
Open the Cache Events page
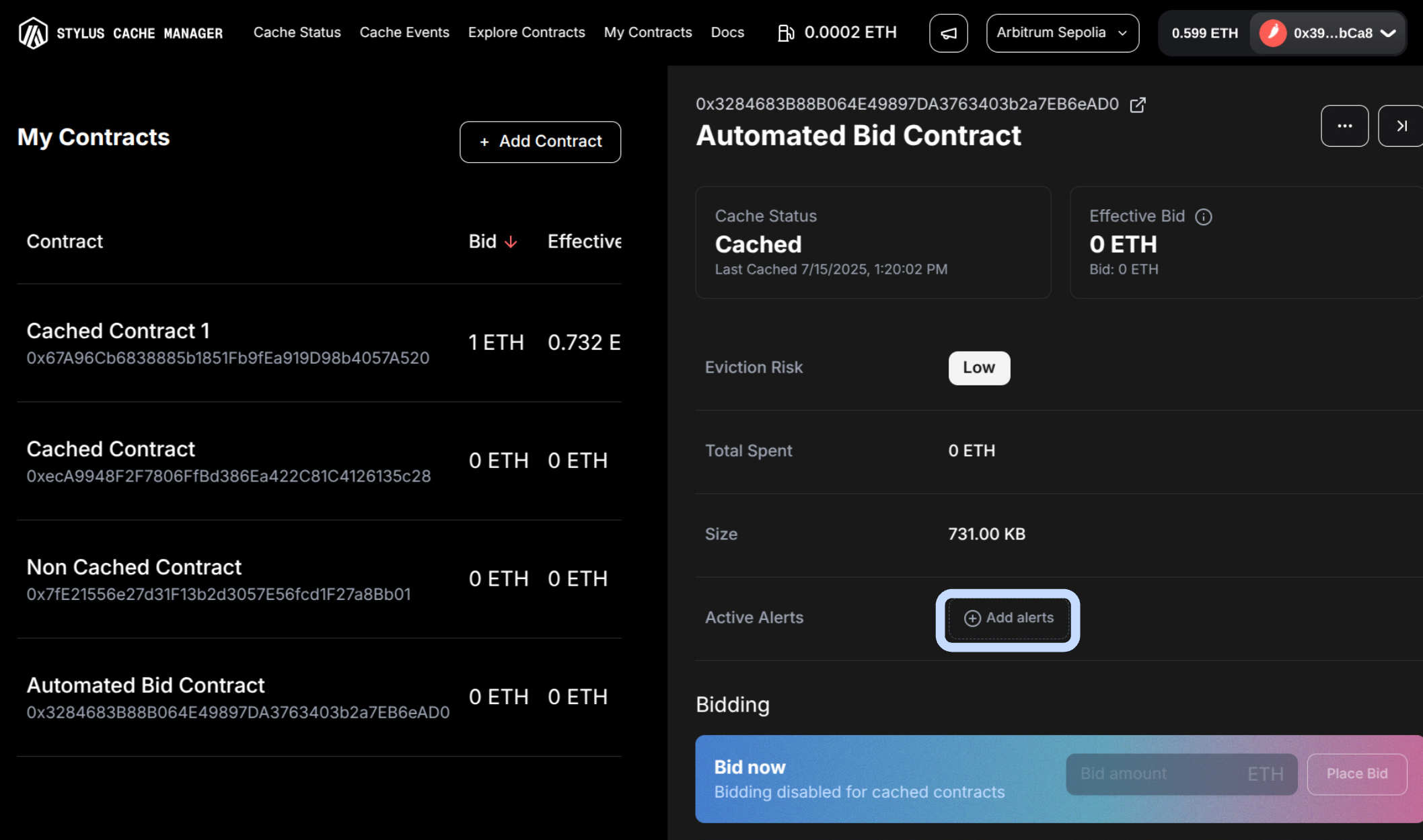[404, 32]
